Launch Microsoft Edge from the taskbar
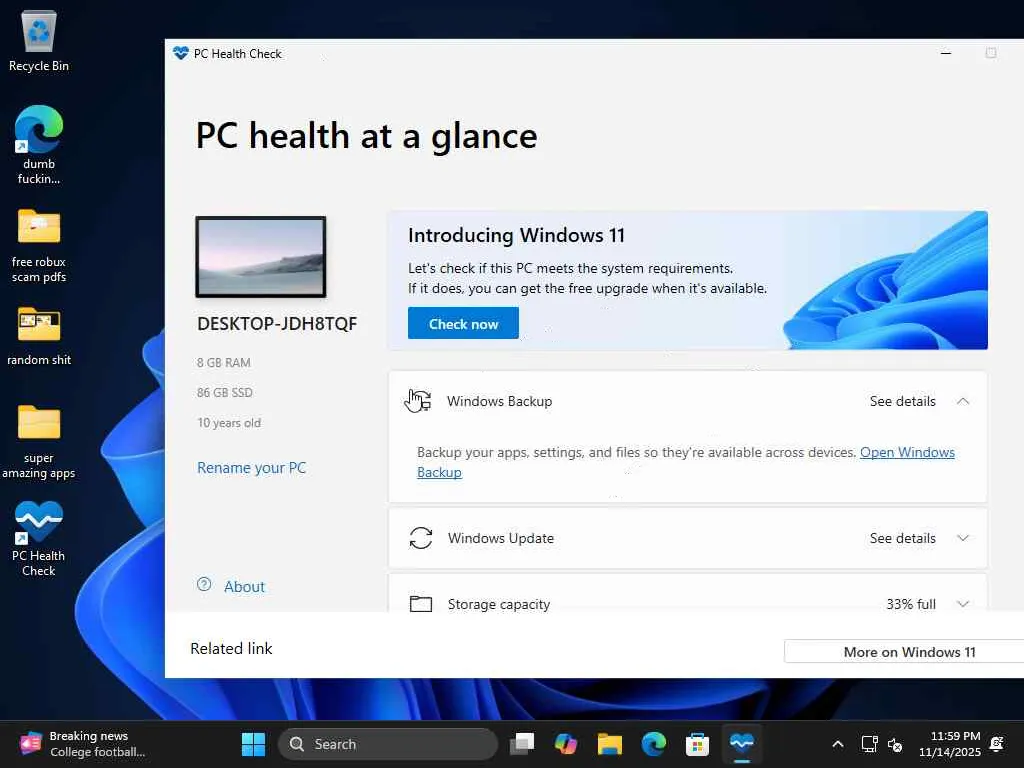 653,744
